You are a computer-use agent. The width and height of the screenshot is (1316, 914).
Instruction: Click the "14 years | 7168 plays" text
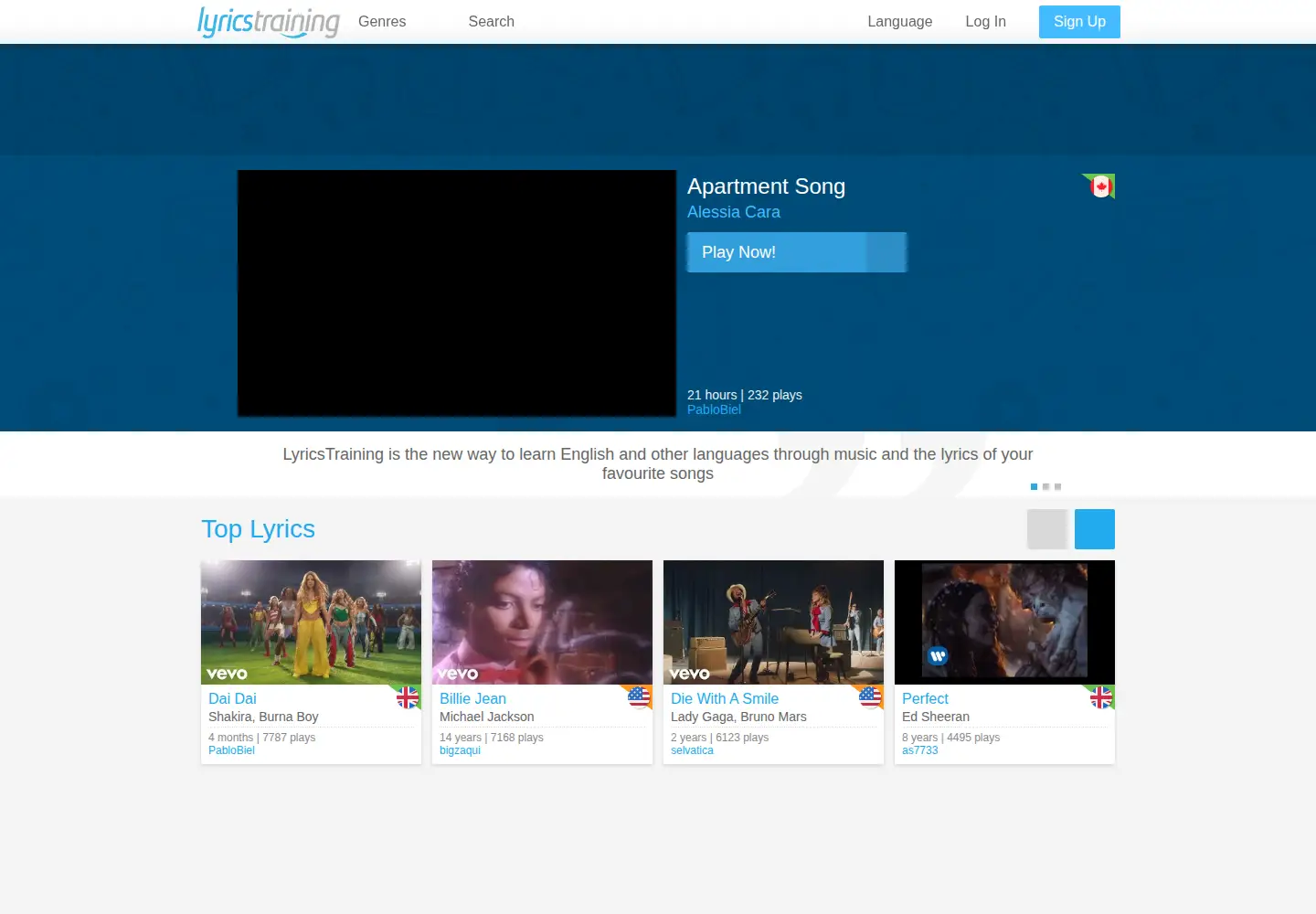[x=491, y=738]
